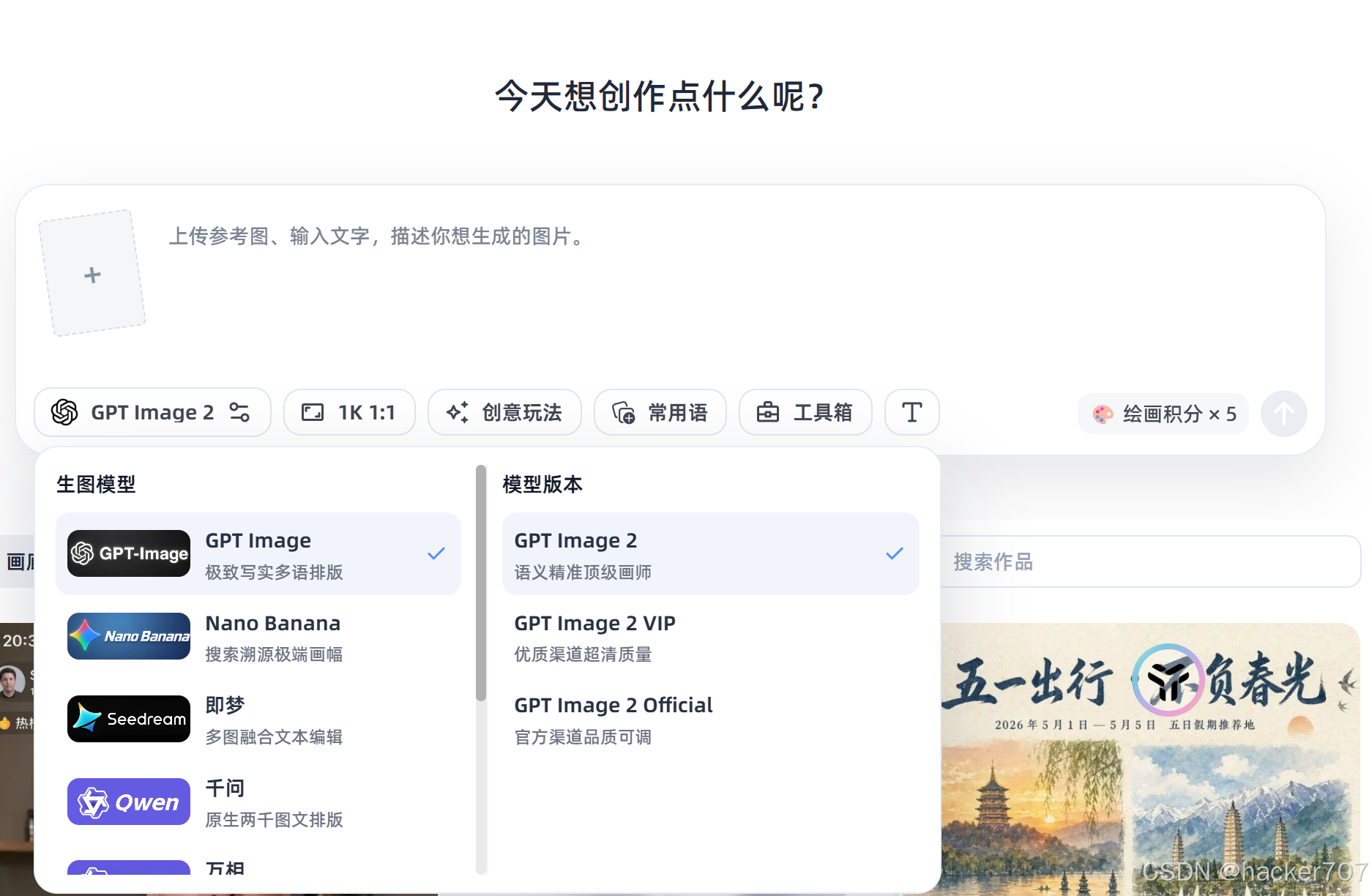Click the 多图融合文本编辑 description text
The image size is (1372, 896).
click(x=274, y=737)
